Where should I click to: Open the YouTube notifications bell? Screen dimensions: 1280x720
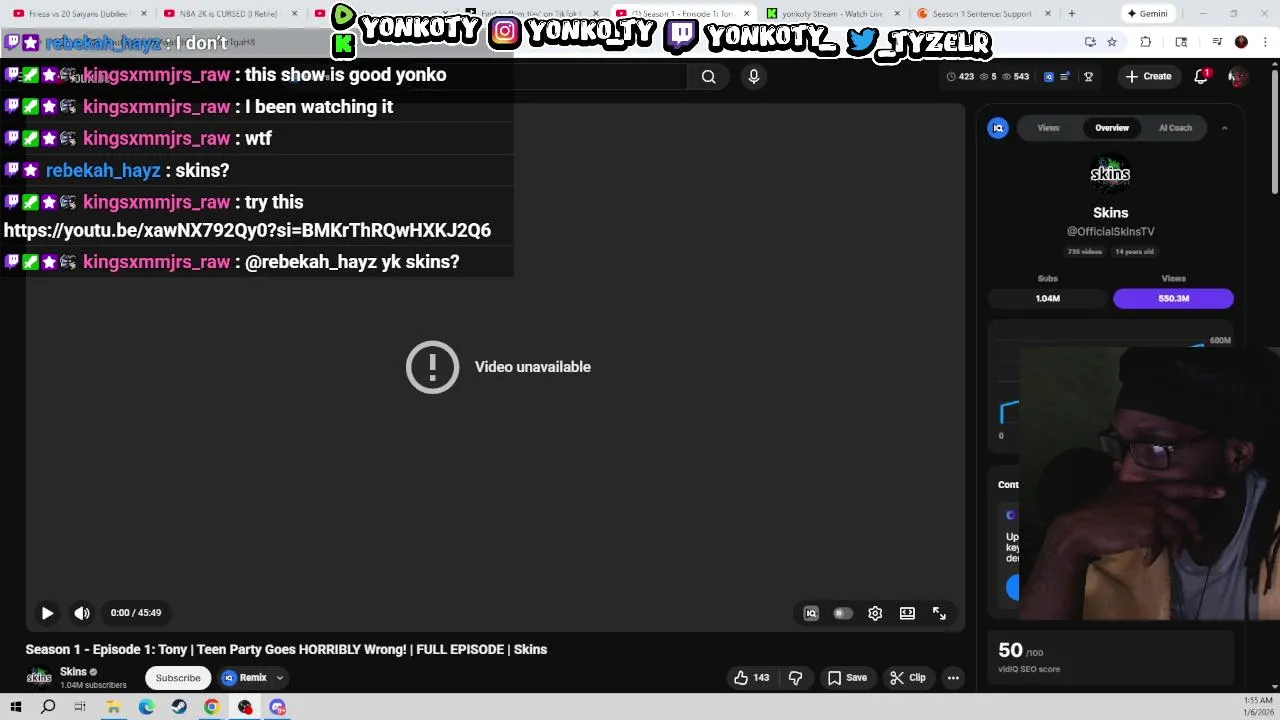1201,76
